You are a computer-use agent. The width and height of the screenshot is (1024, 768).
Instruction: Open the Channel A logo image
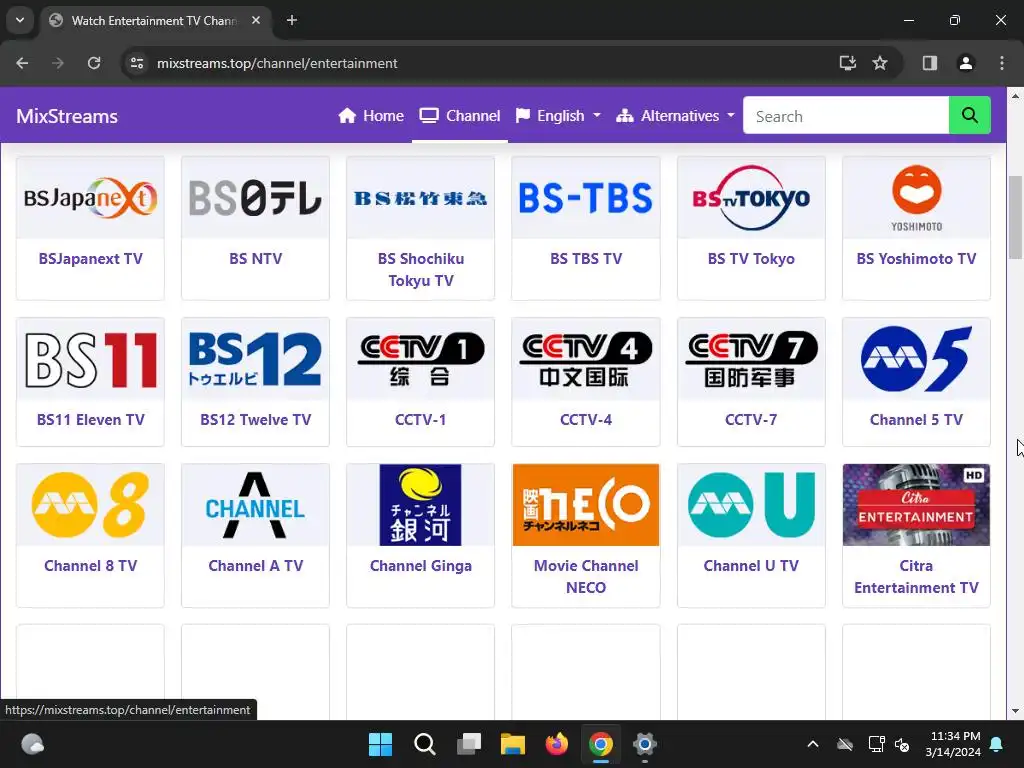coord(255,505)
